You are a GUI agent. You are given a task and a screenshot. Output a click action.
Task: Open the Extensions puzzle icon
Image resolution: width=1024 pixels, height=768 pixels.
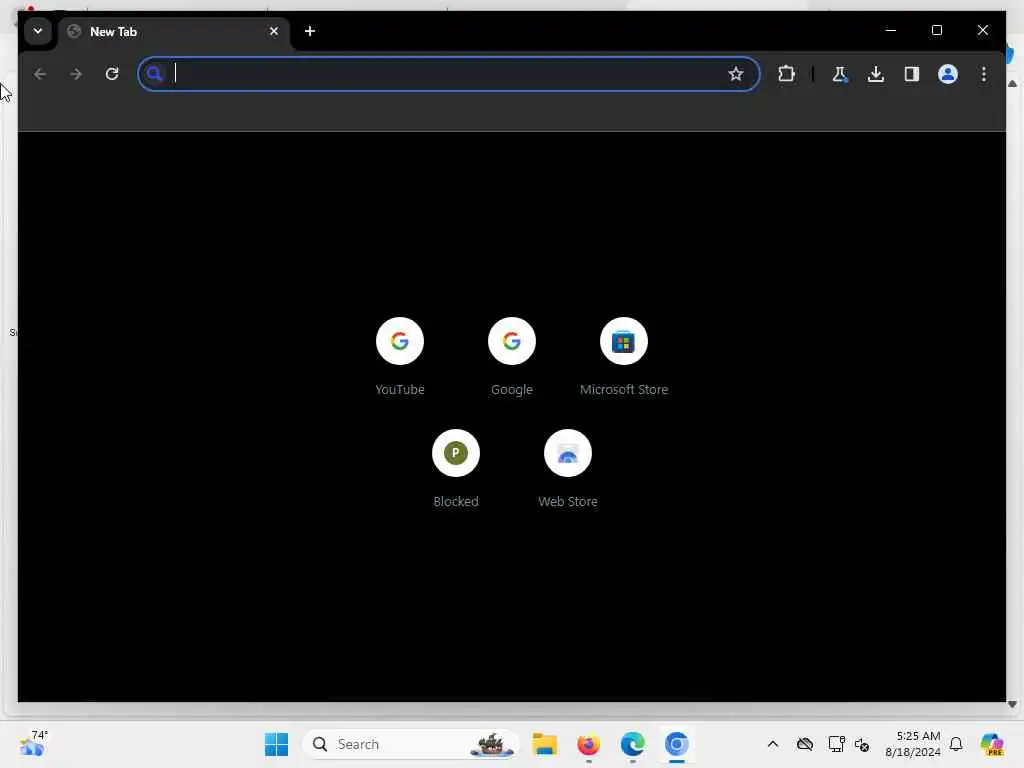tap(786, 74)
